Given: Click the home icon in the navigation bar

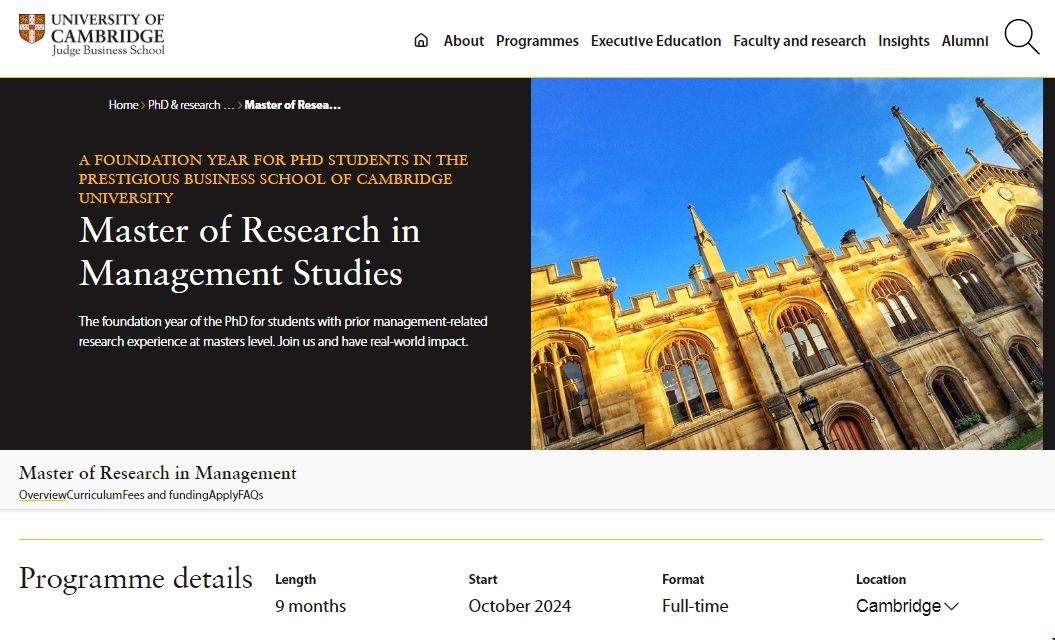Looking at the screenshot, I should tap(420, 40).
